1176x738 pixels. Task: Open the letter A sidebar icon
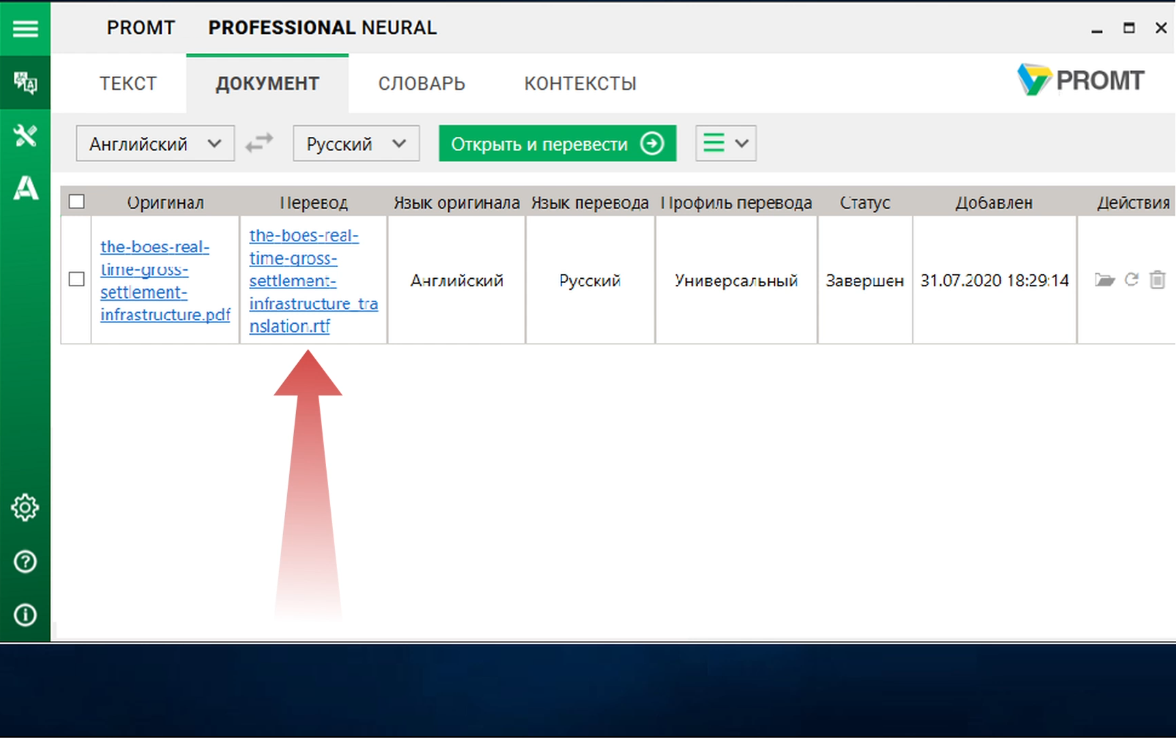[25, 188]
